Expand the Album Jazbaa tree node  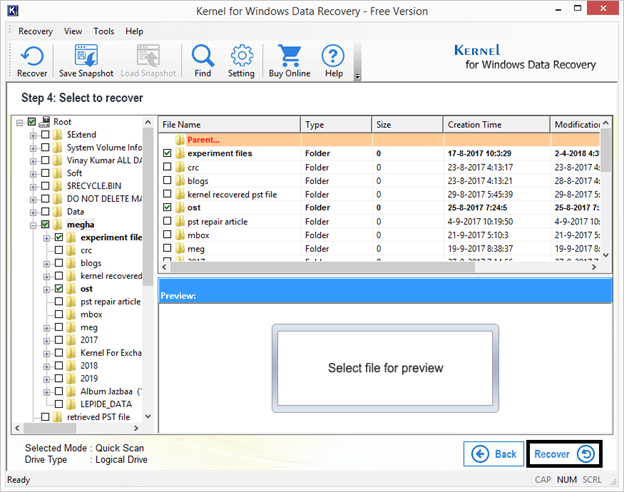tap(47, 392)
